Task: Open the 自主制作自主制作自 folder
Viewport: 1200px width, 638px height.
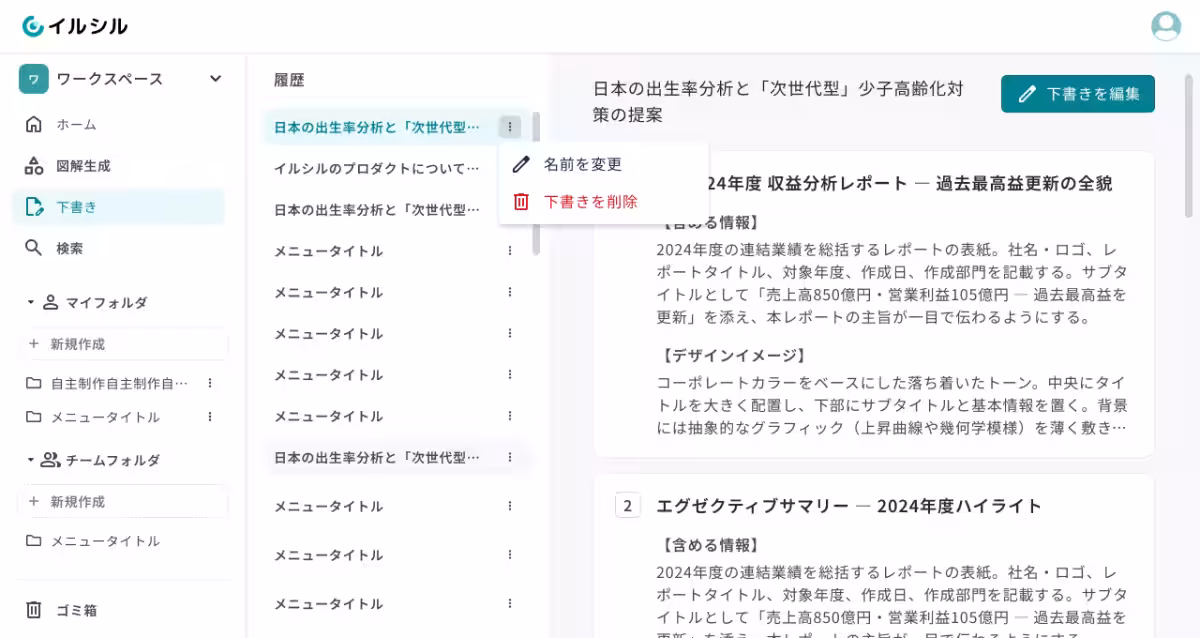Action: (x=108, y=383)
